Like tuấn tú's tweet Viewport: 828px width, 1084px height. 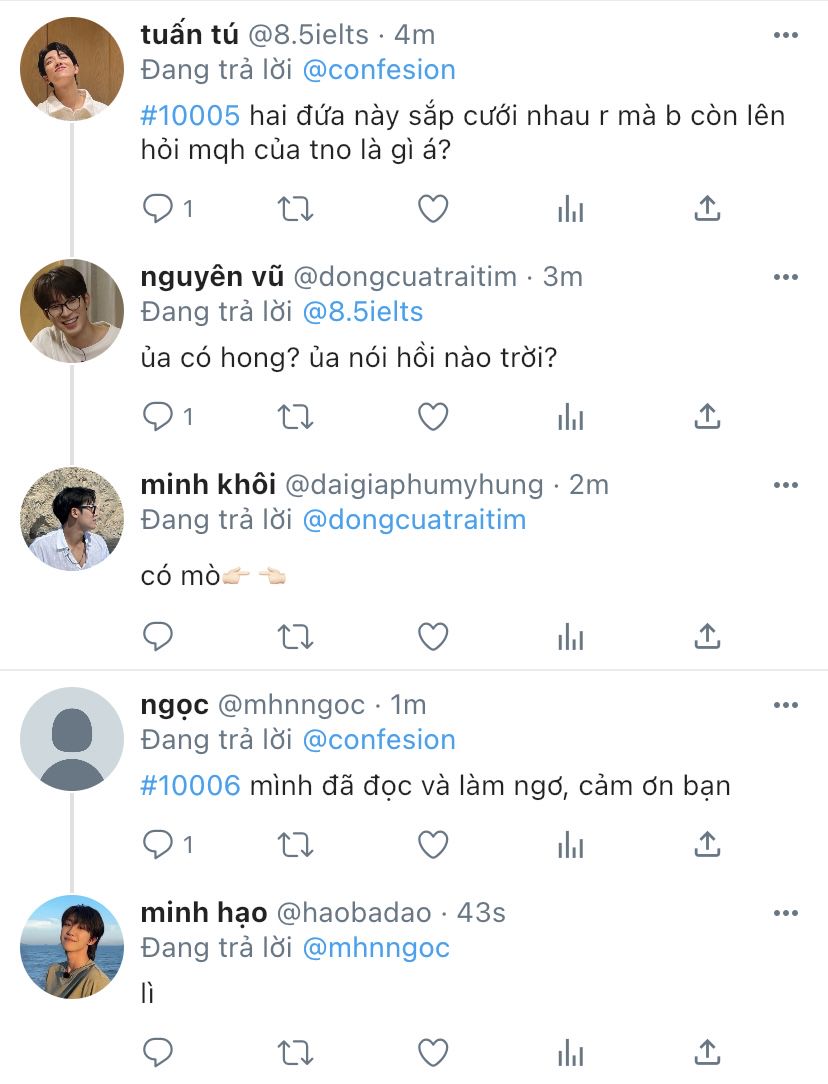(x=432, y=208)
